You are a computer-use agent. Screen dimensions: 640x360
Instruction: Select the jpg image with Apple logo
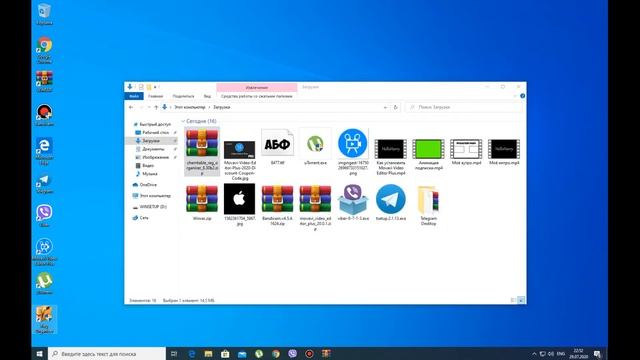[x=240, y=204]
